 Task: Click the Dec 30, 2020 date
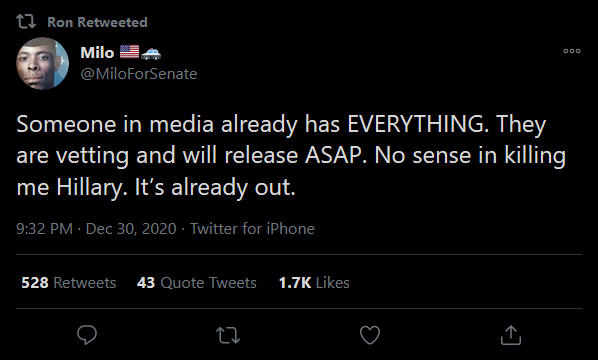click(131, 229)
